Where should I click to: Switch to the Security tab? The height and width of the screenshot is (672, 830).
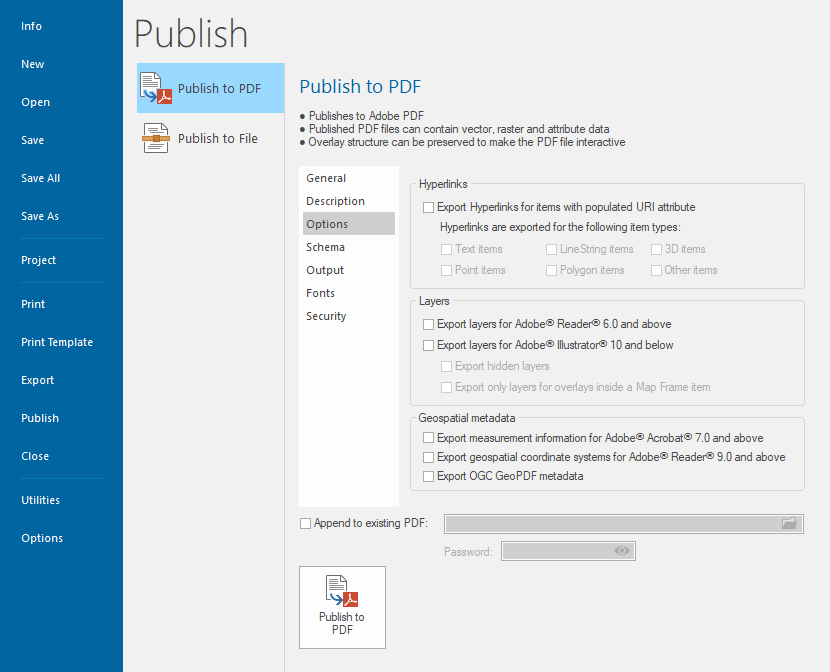coord(326,315)
